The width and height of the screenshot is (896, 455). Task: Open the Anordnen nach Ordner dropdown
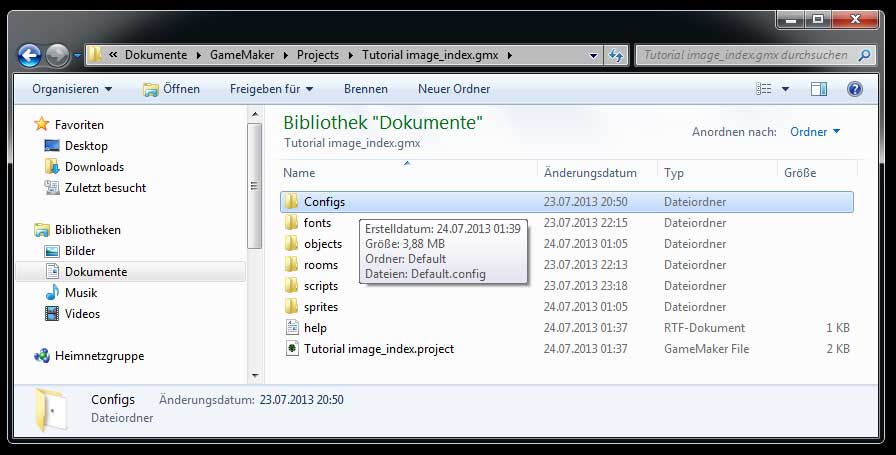pyautogui.click(x=815, y=132)
